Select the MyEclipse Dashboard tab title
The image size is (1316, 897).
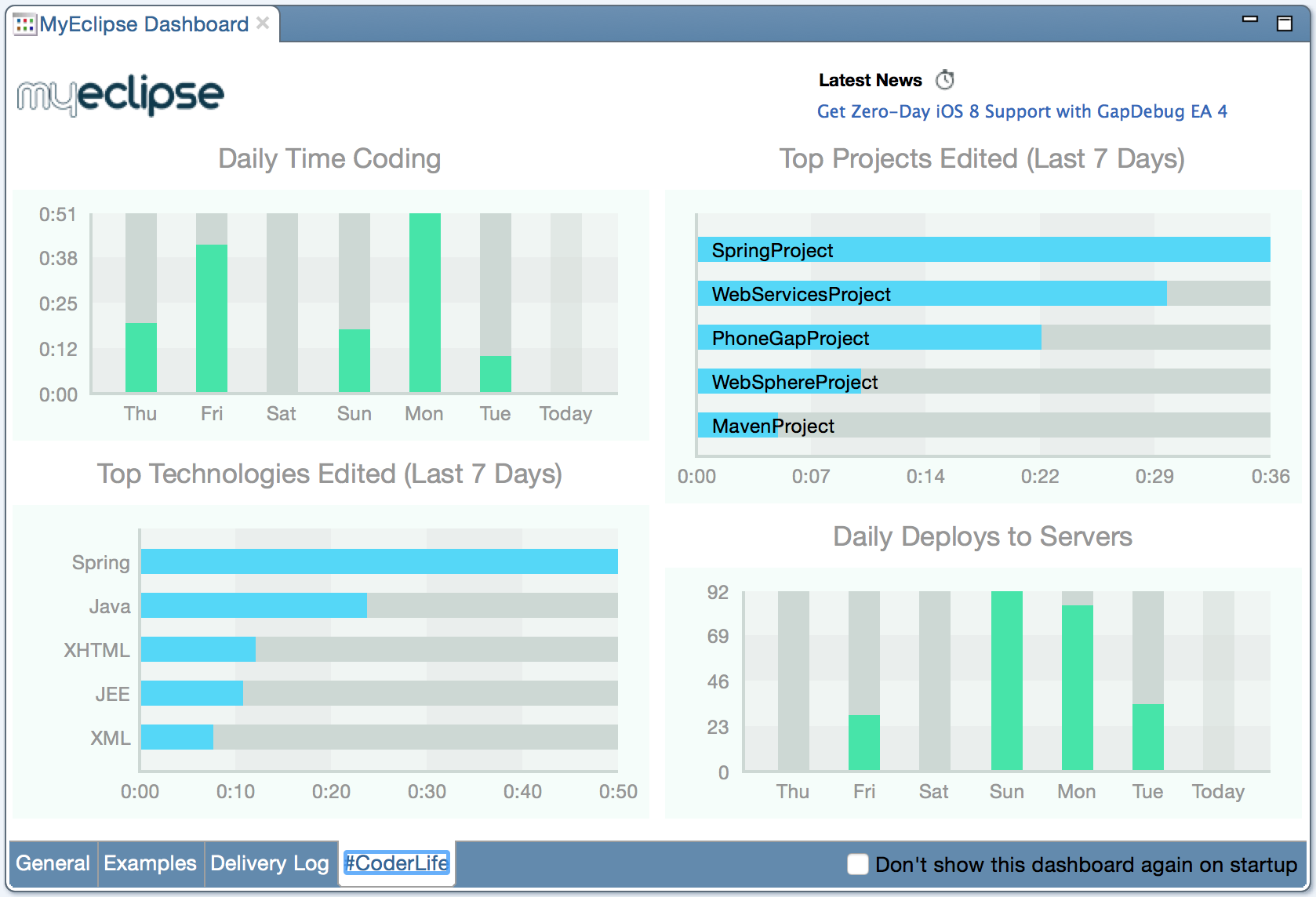[x=144, y=24]
